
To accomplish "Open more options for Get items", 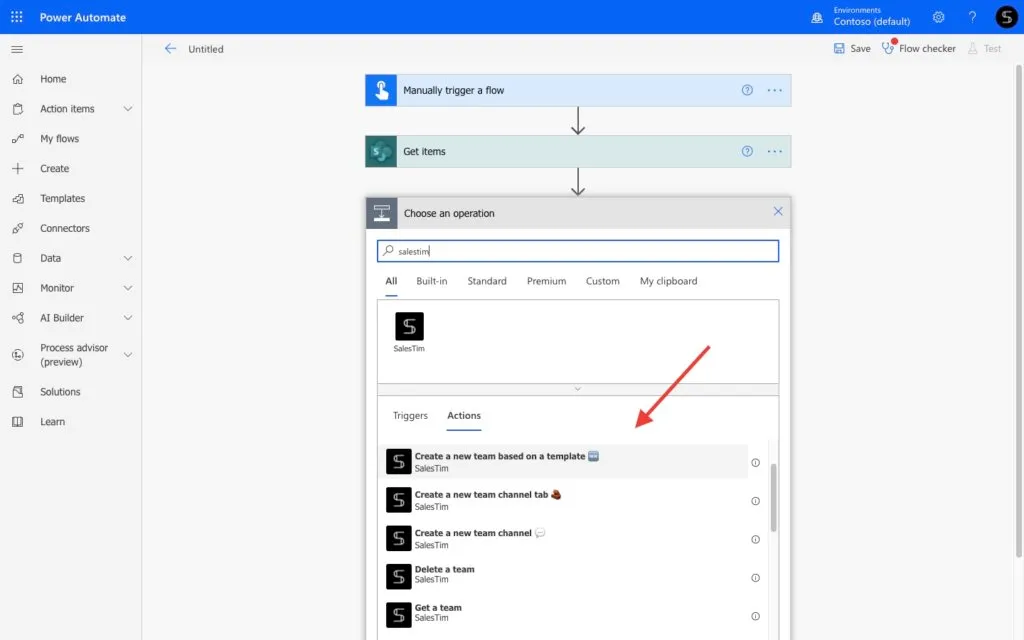I will [x=775, y=152].
